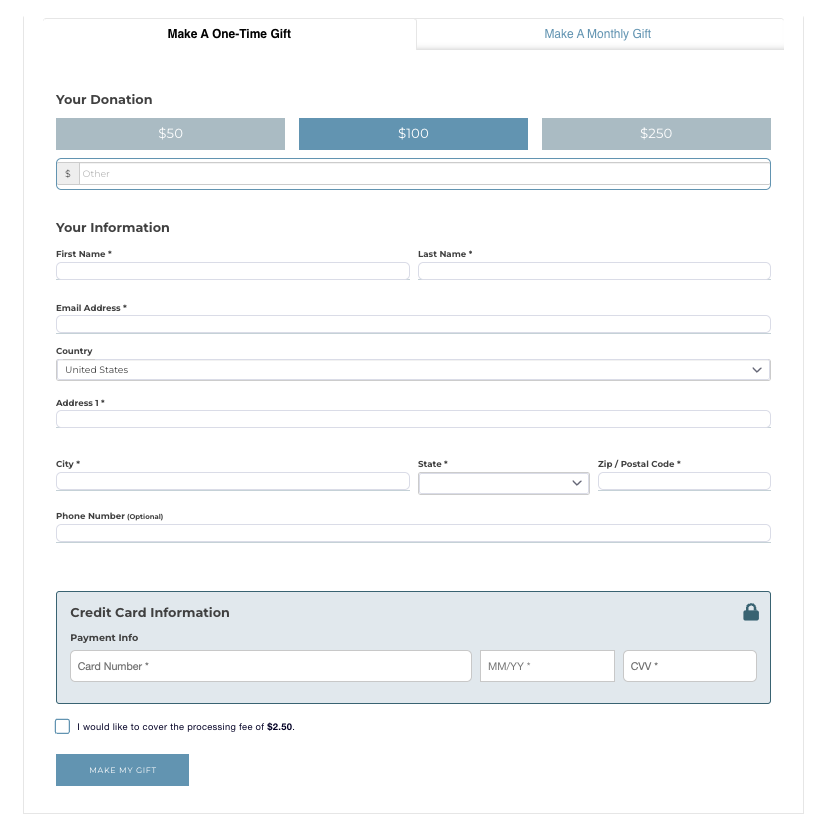Focus the City input field
The width and height of the screenshot is (818, 826).
click(x=232, y=482)
